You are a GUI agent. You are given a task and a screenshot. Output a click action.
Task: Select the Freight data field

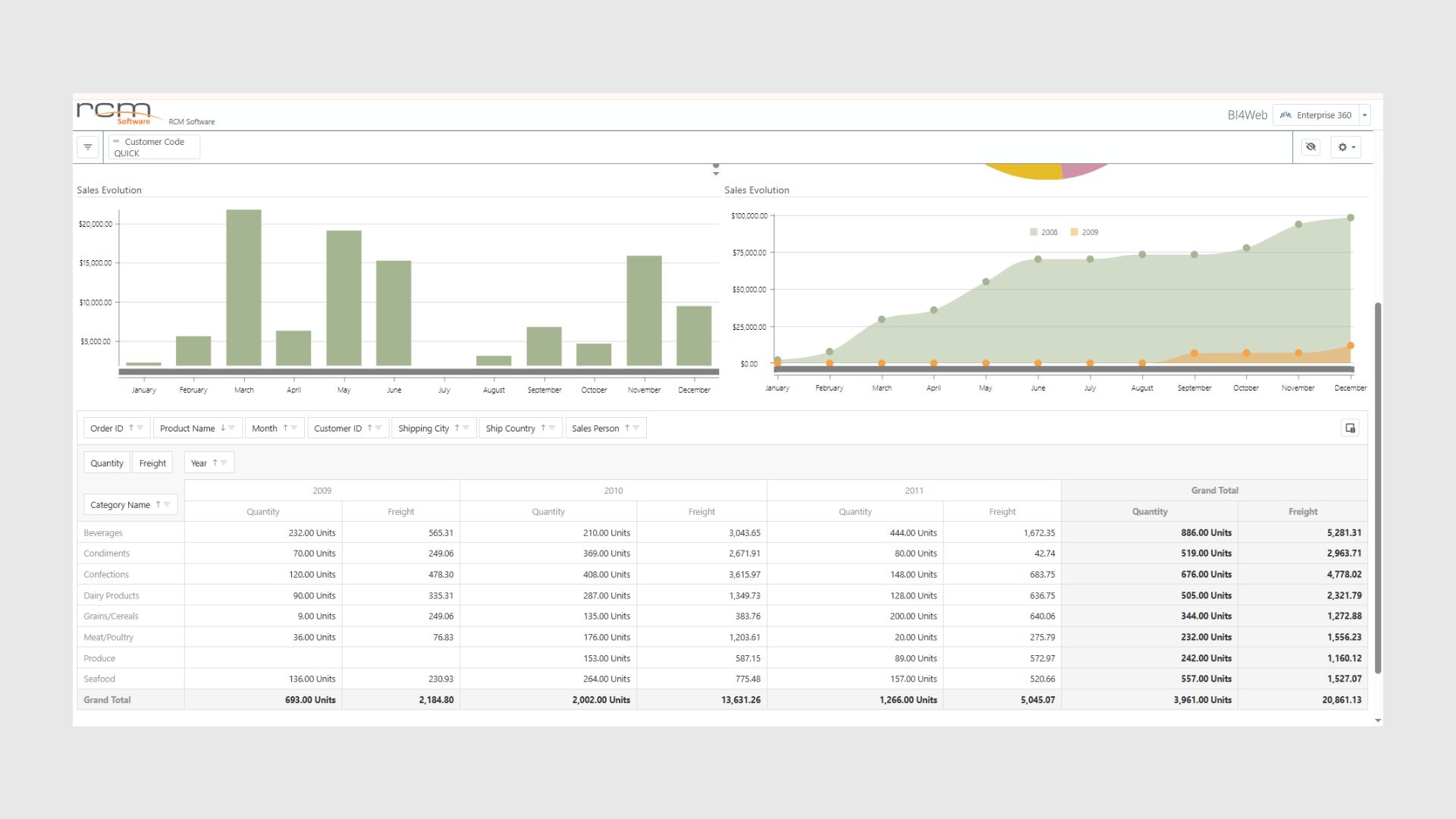[152, 463]
